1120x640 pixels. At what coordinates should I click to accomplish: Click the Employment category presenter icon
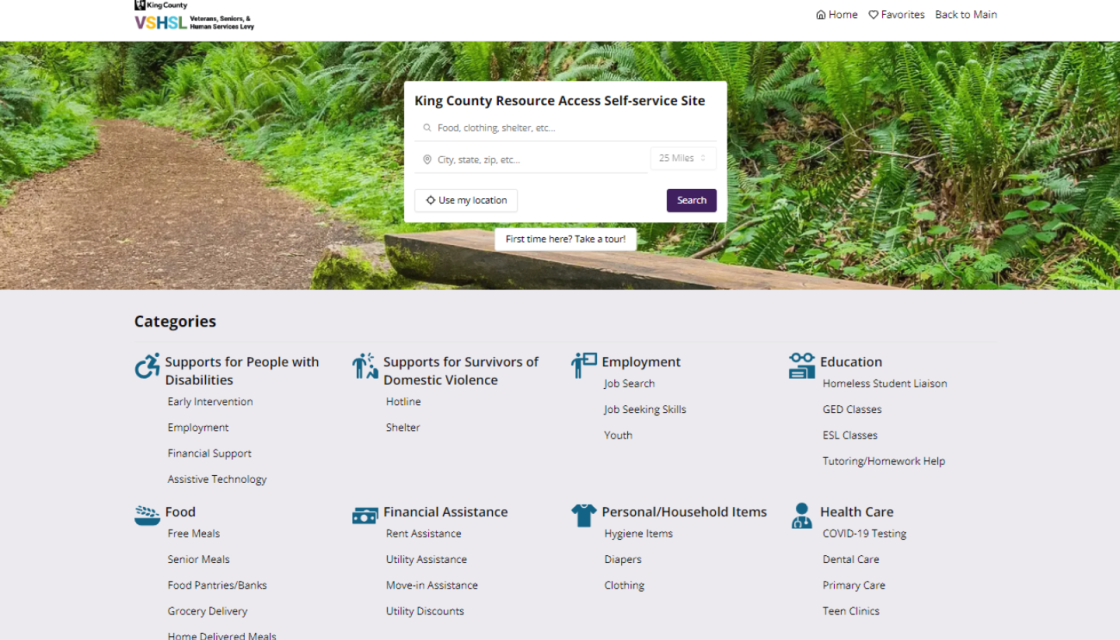(583, 365)
